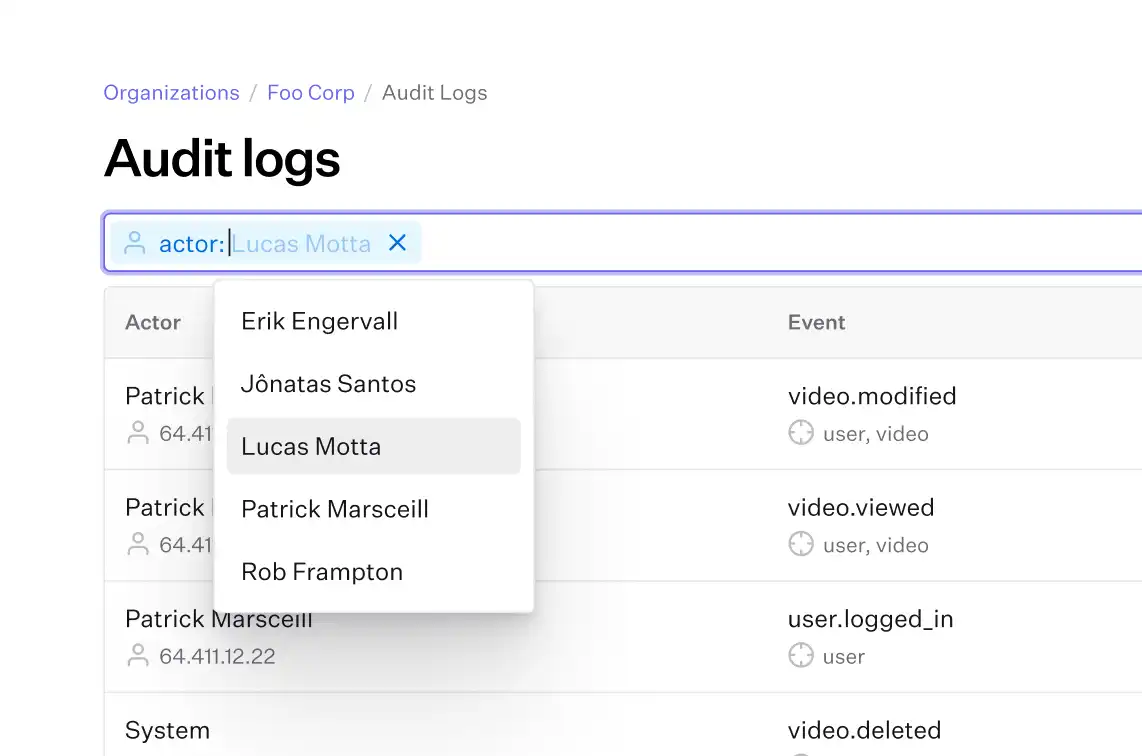Image resolution: width=1142 pixels, height=756 pixels.
Task: Select Erik Engervall from the suggestion list
Action: point(319,321)
